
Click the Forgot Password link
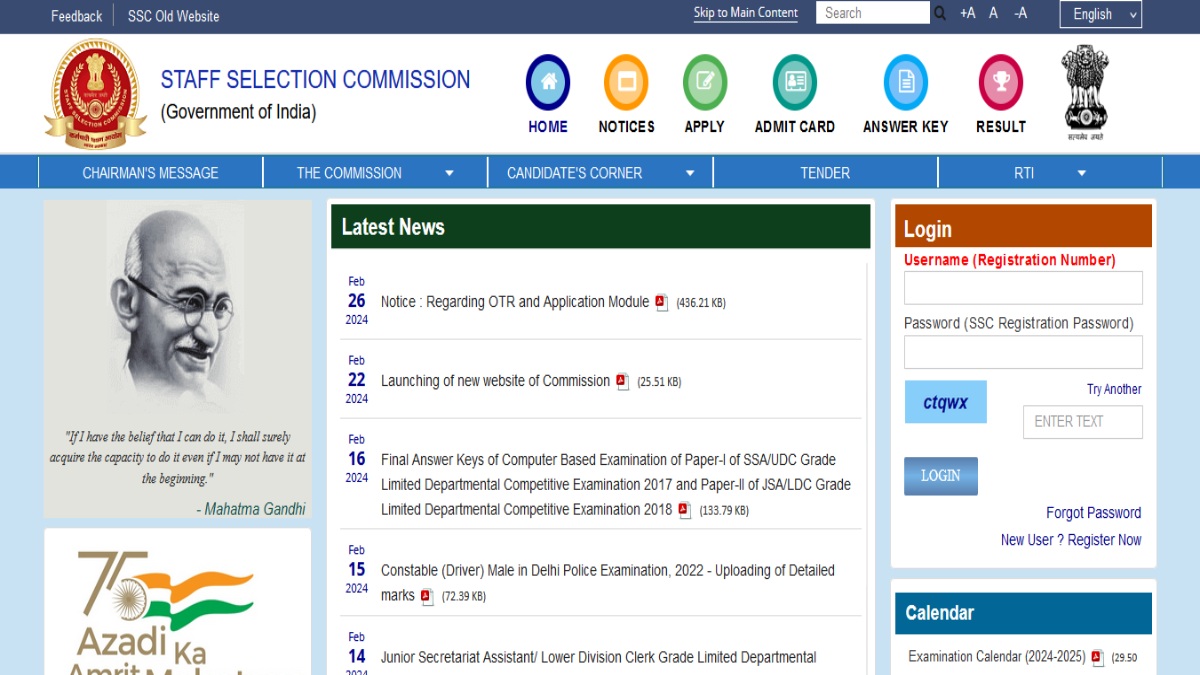pos(1093,513)
